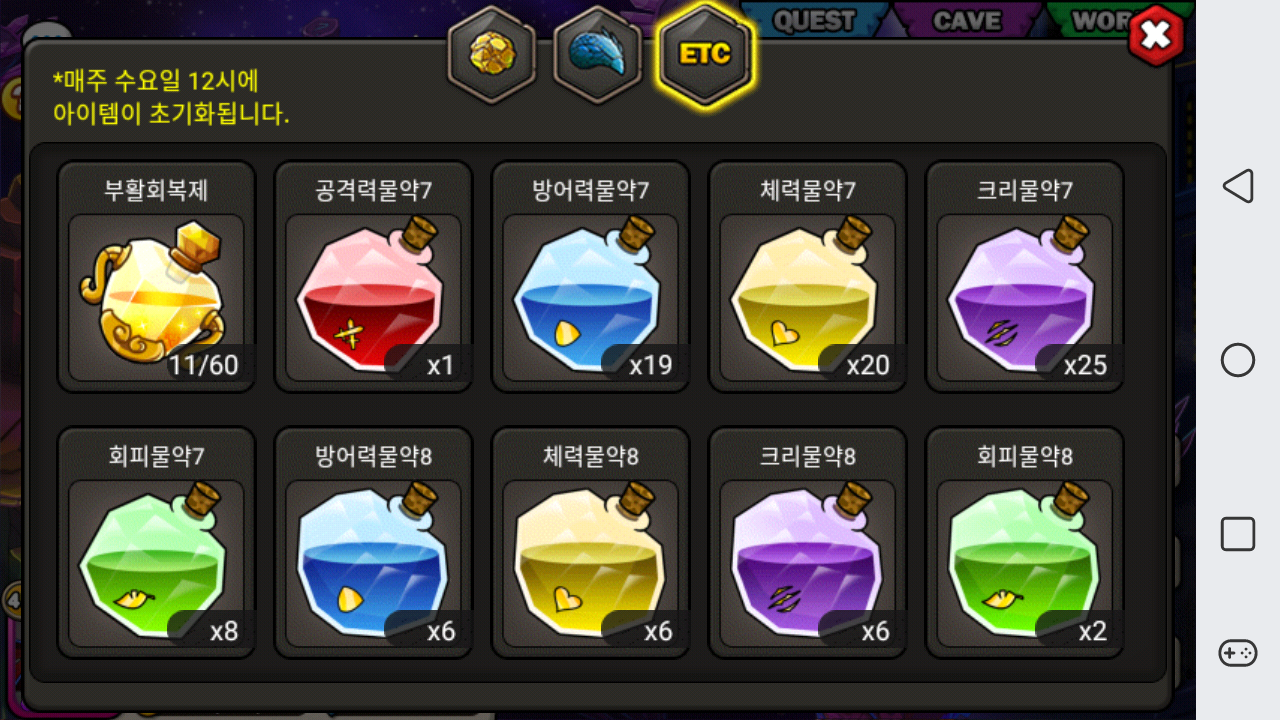
Task: Open the CAVE menu
Action: pyautogui.click(x=967, y=20)
